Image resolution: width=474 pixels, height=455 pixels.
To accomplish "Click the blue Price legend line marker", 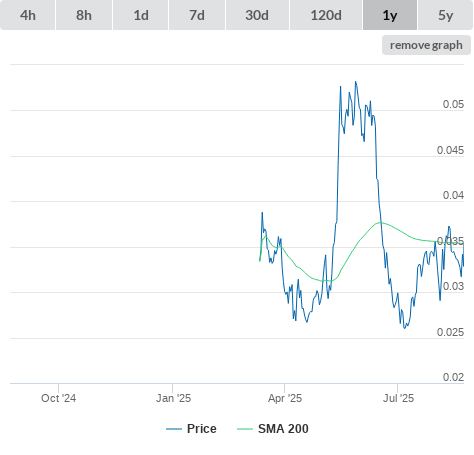I will tap(174, 429).
